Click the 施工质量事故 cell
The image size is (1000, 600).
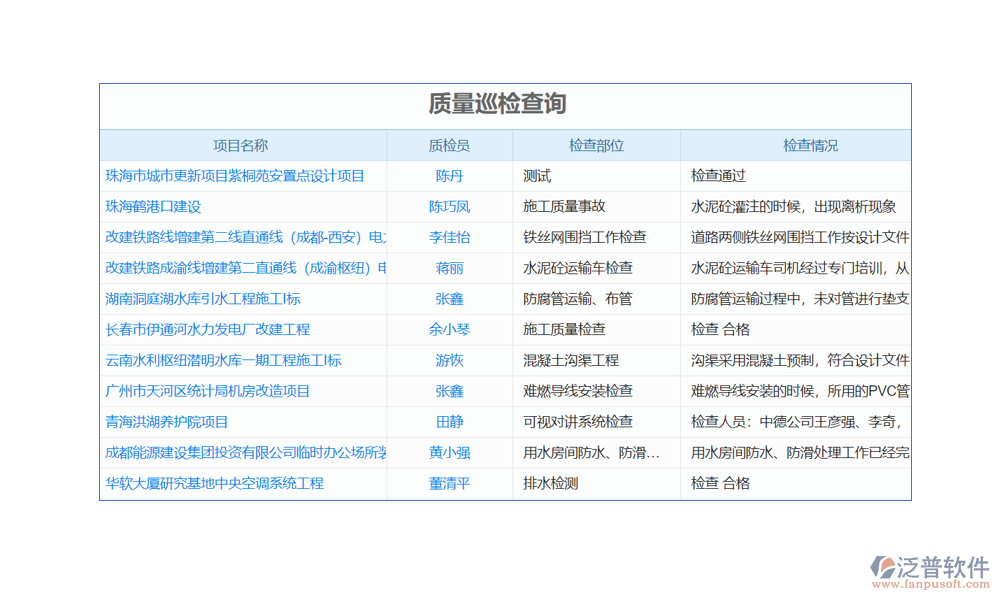pyautogui.click(x=564, y=207)
